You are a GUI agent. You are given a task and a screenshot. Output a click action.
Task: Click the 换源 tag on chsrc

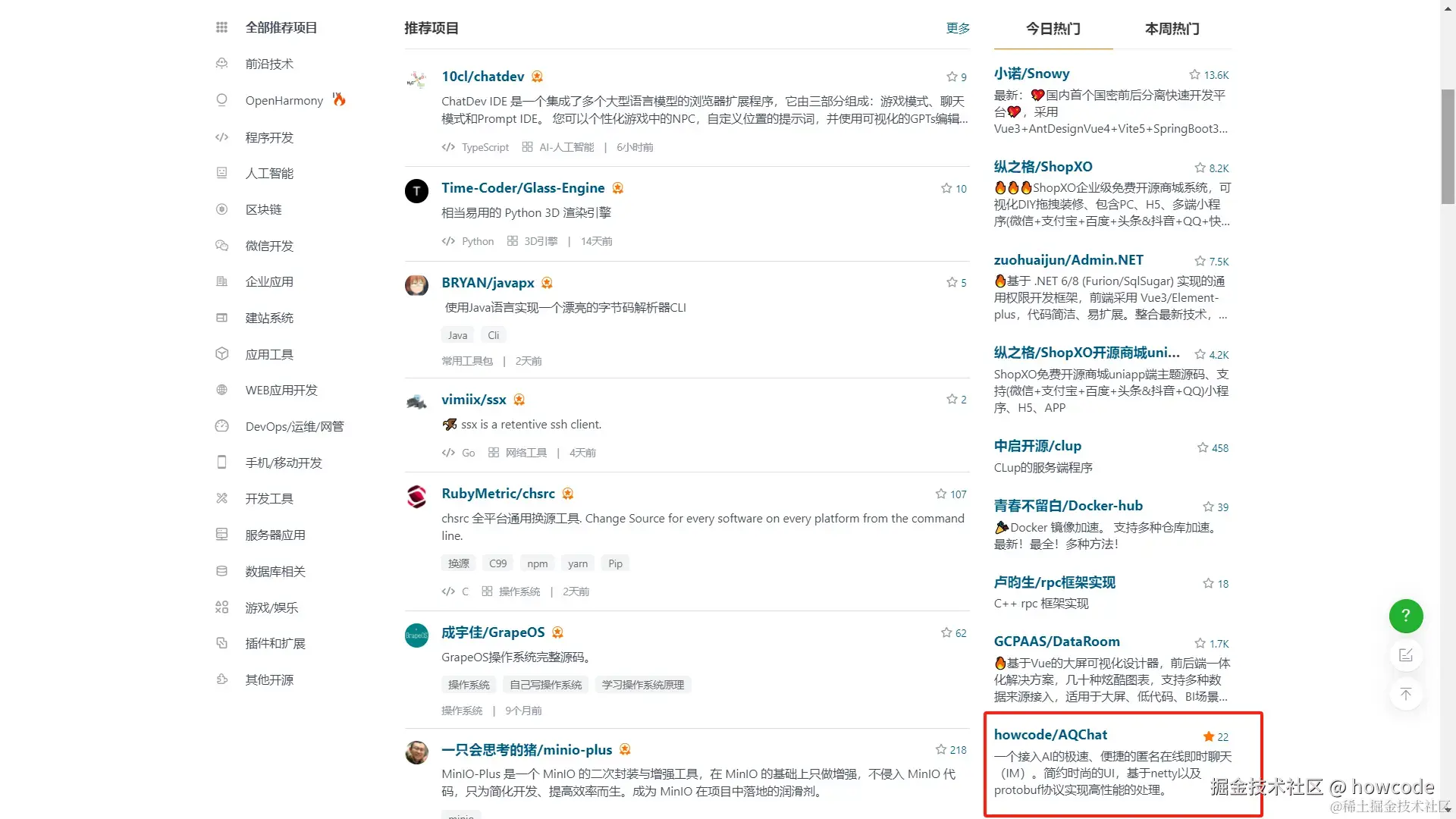458,563
